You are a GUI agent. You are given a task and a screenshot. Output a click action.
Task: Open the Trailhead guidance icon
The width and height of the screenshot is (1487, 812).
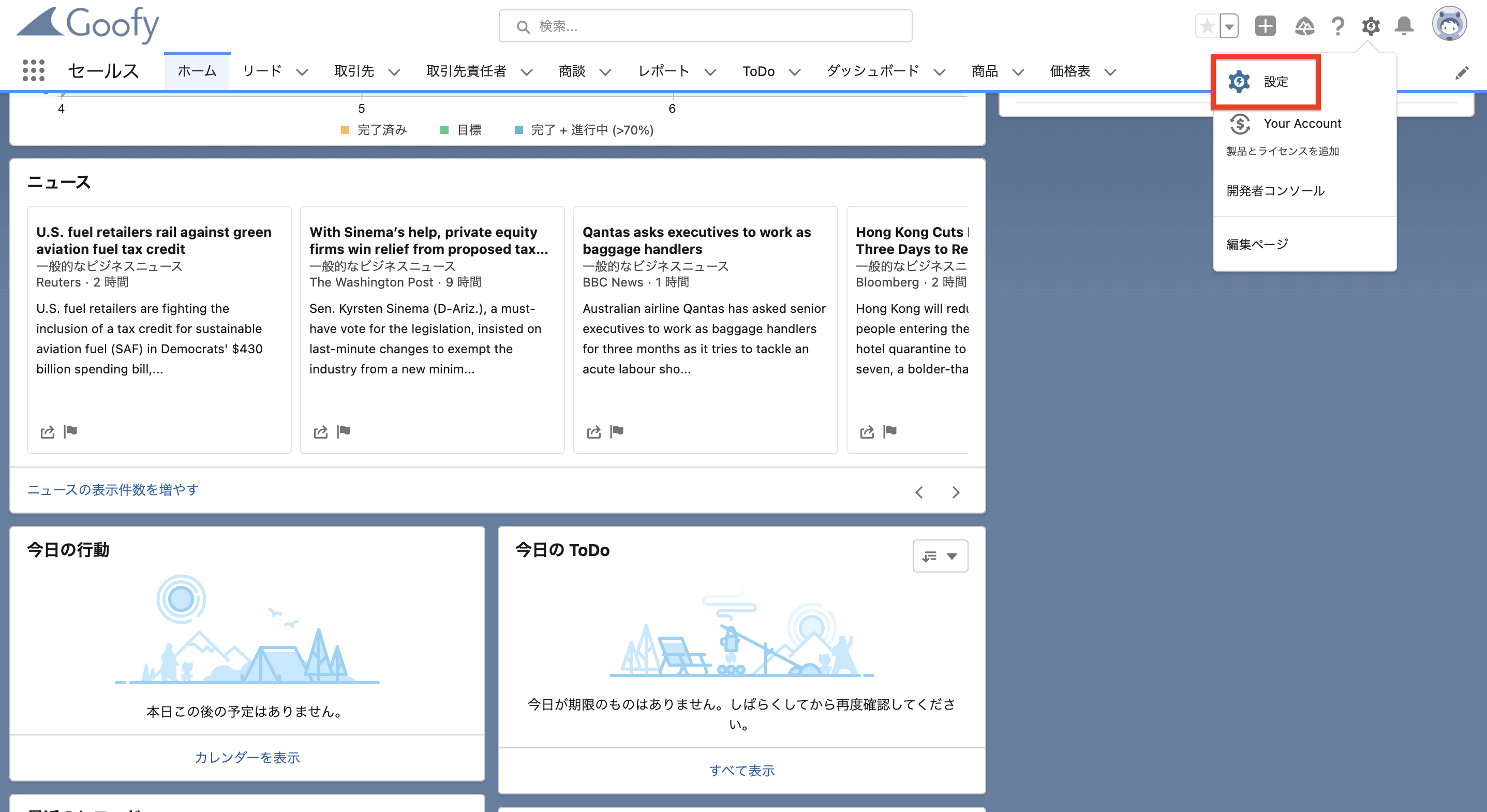tap(1304, 26)
